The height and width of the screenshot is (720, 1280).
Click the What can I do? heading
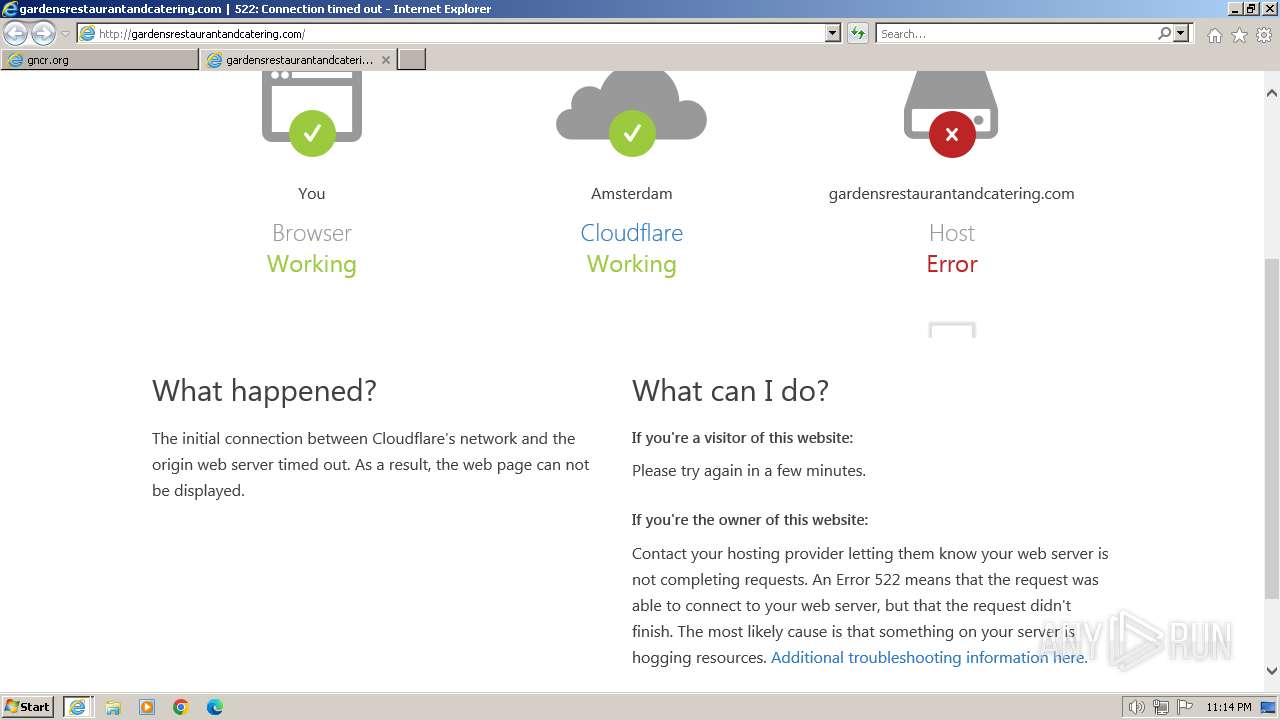(x=730, y=391)
